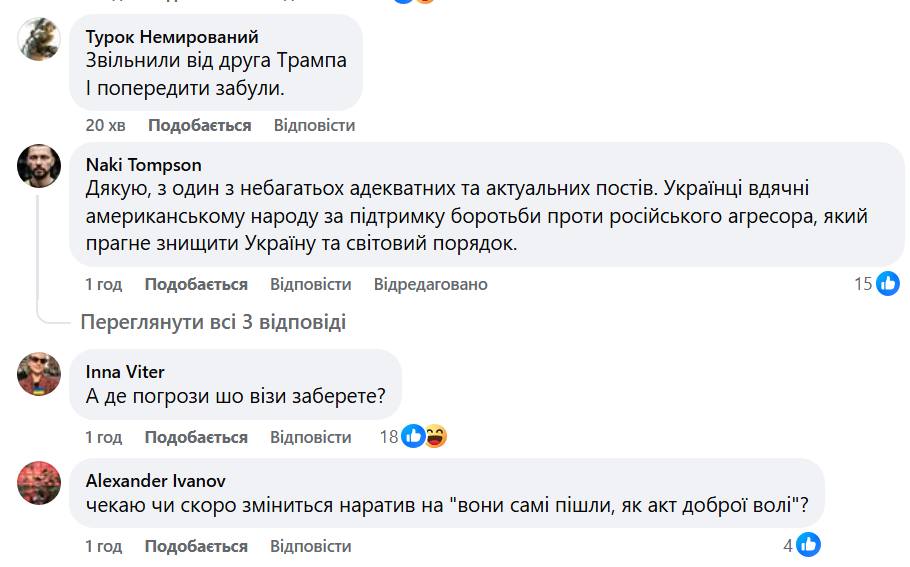Reply to Inna Viter's comment
Viewport: 910px width, 567px height.
tap(310, 437)
